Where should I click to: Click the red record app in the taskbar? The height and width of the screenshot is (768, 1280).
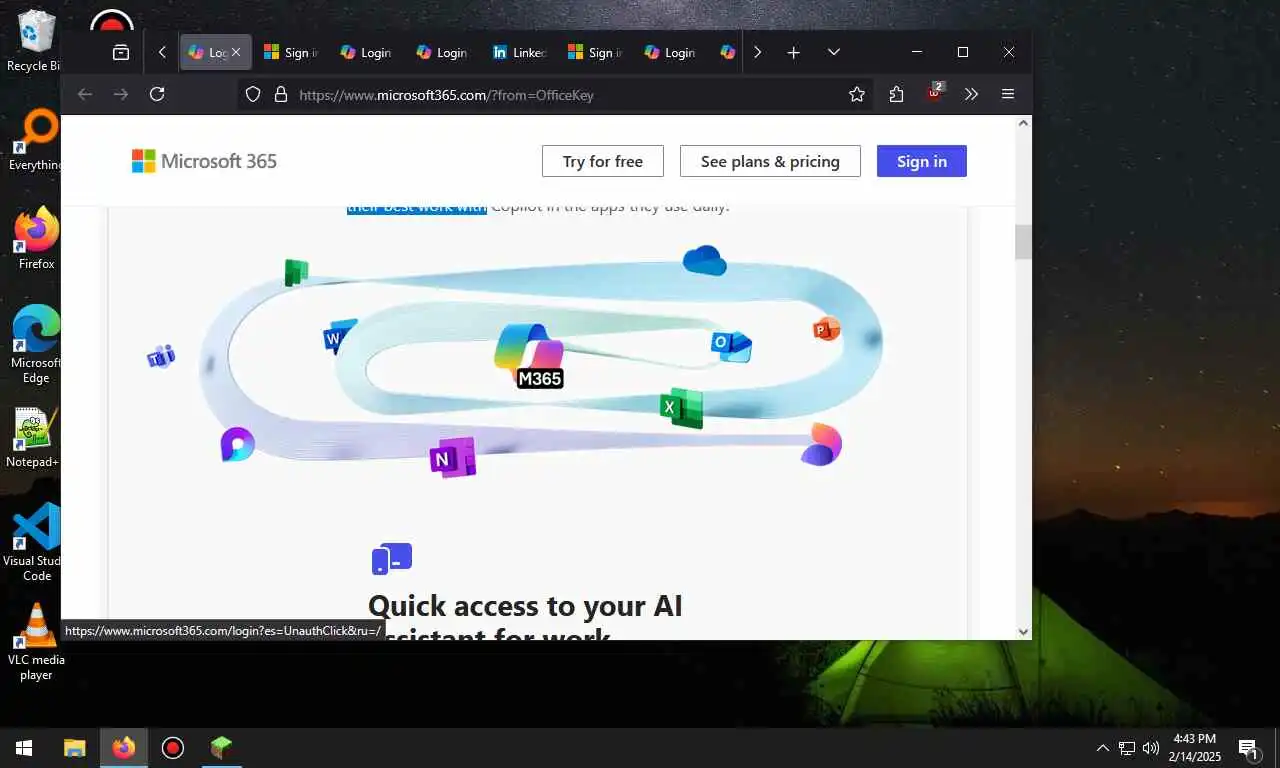point(173,747)
